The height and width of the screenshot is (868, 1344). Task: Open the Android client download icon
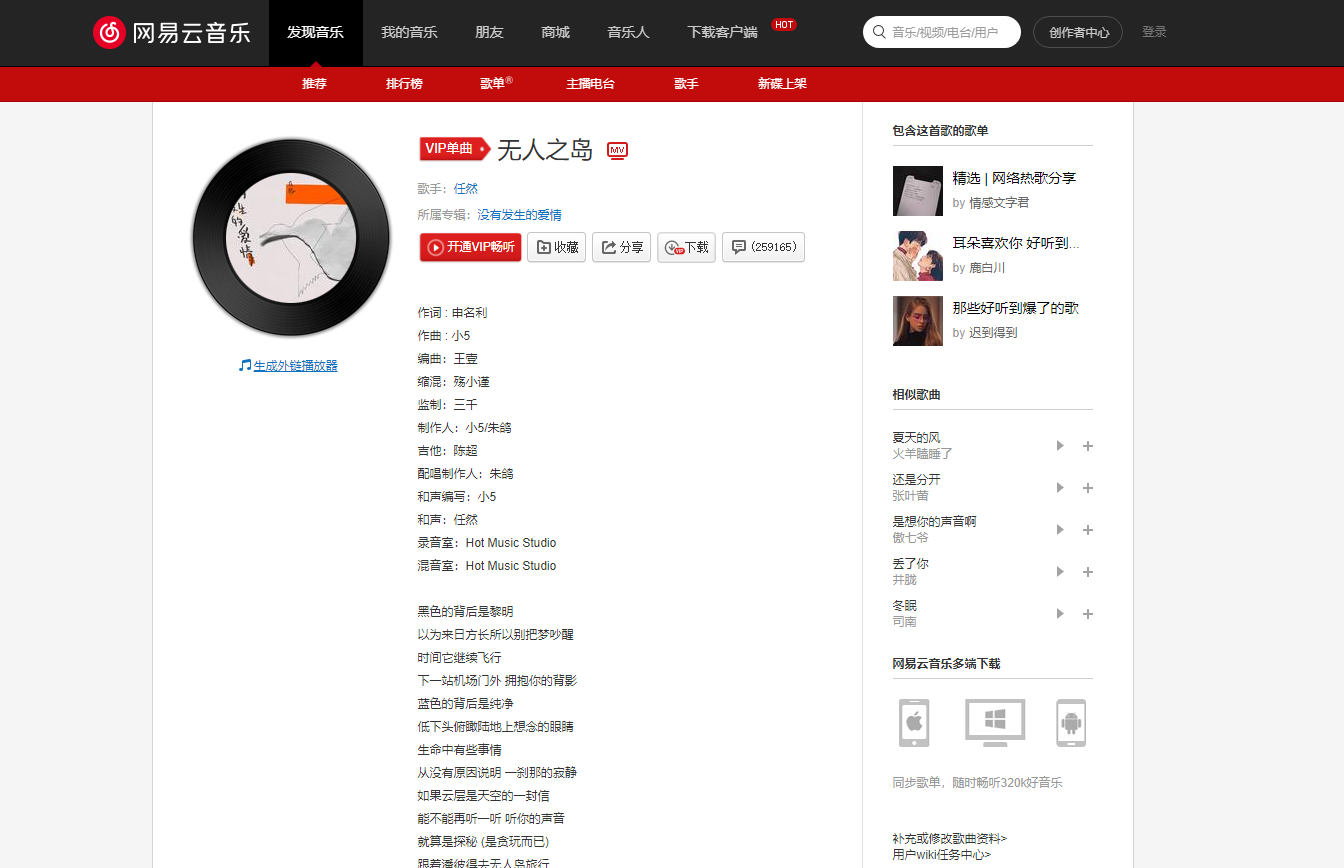[x=1071, y=722]
